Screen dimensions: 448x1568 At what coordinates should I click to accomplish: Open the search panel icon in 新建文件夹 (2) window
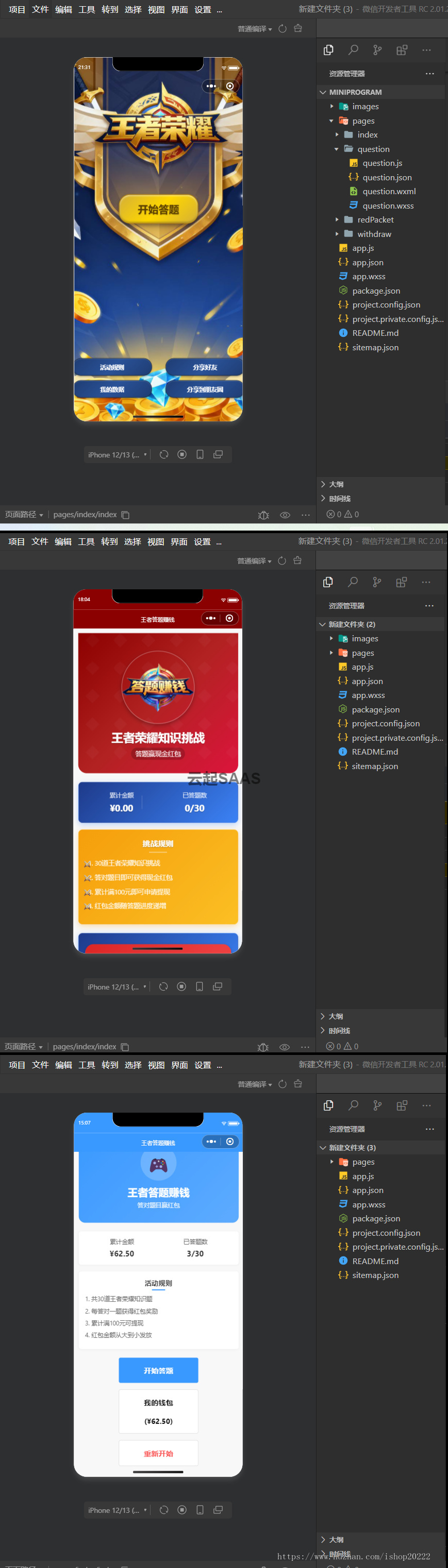(x=352, y=582)
